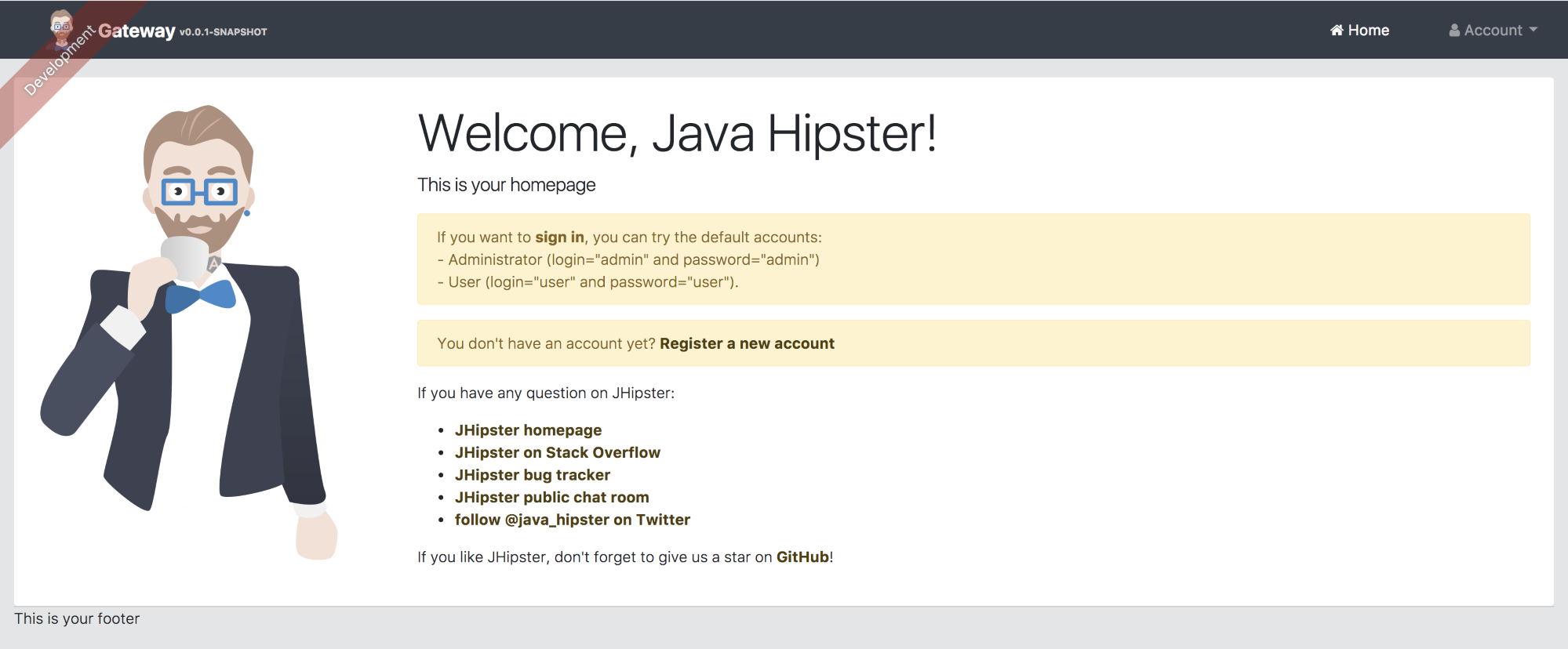Screen dimensions: 1568x649
Task: Open 'Register a new account' link
Action: (747, 343)
